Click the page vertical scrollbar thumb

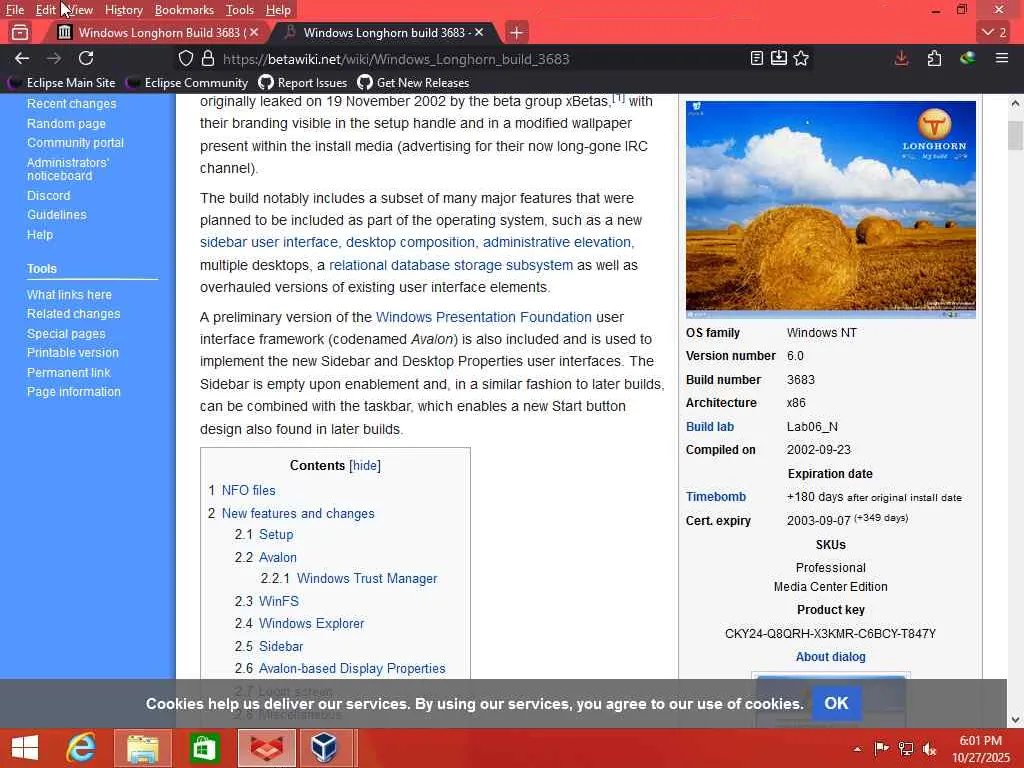click(1015, 135)
